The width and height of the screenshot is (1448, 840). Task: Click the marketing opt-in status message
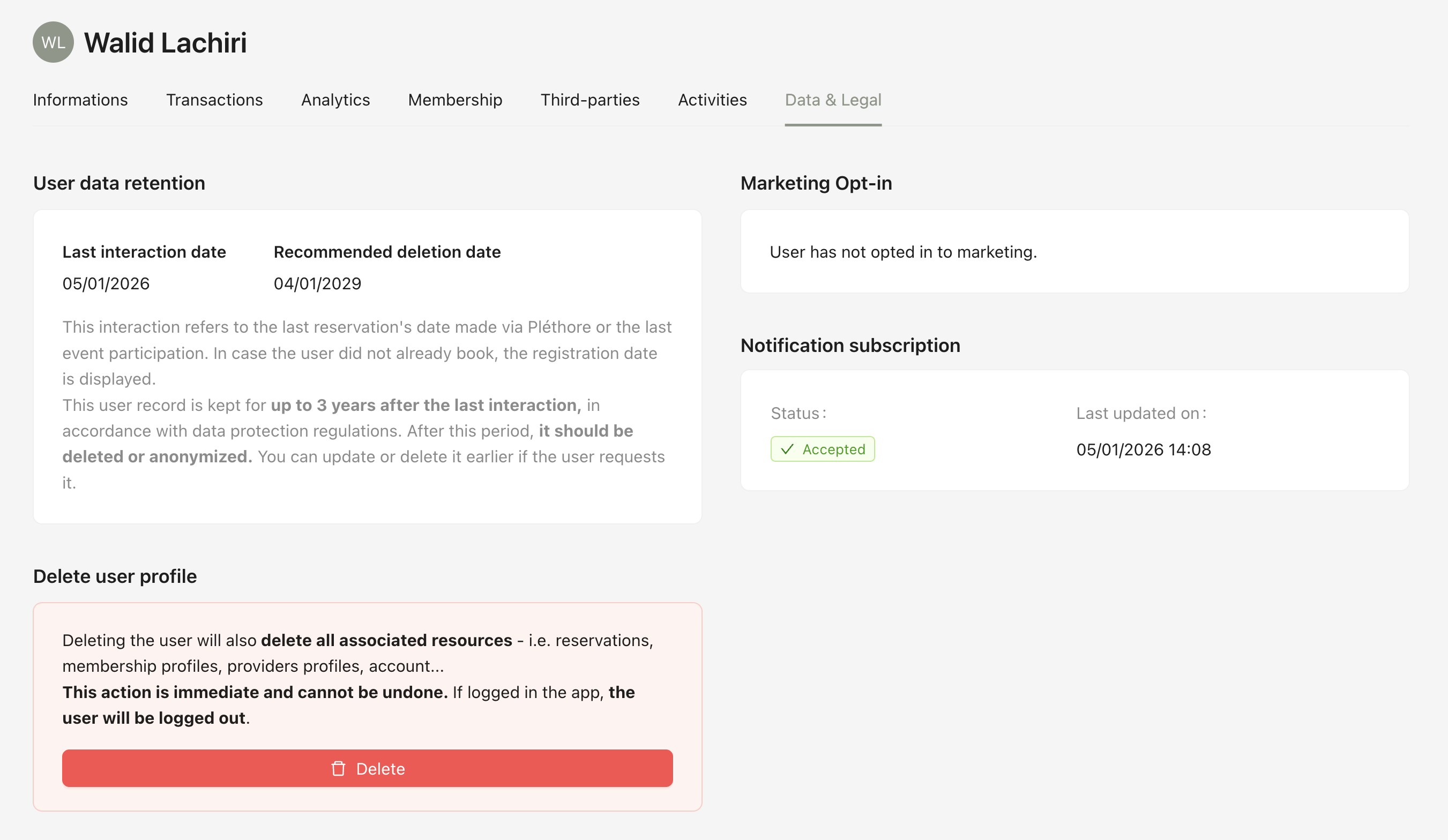point(902,252)
